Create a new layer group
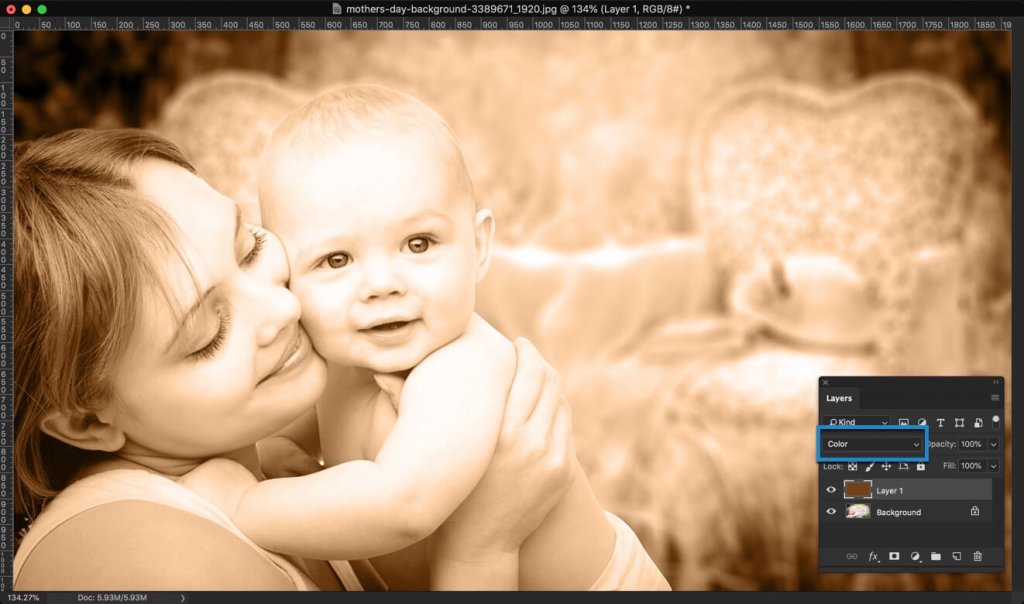Screen dimensions: 1024x604 pyautogui.click(x=934, y=556)
